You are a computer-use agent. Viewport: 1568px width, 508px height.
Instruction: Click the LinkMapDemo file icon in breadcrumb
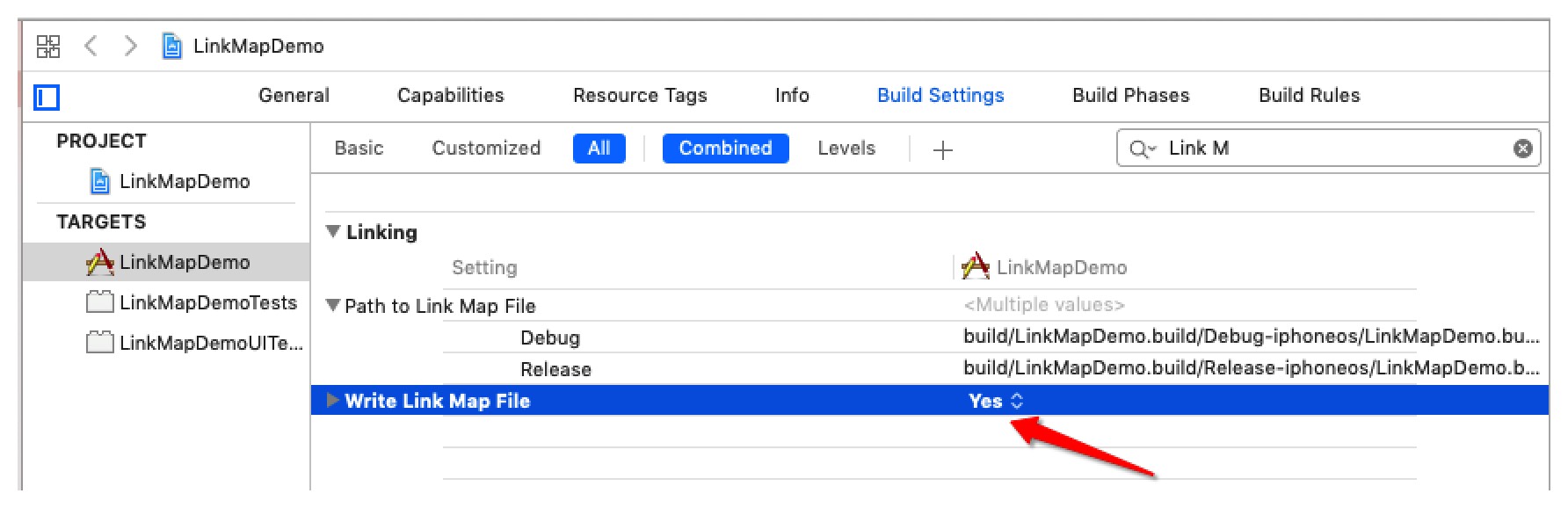click(172, 46)
